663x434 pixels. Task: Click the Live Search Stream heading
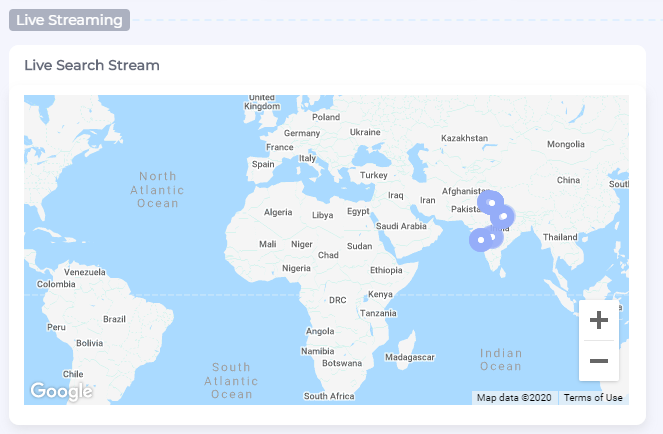tap(92, 65)
